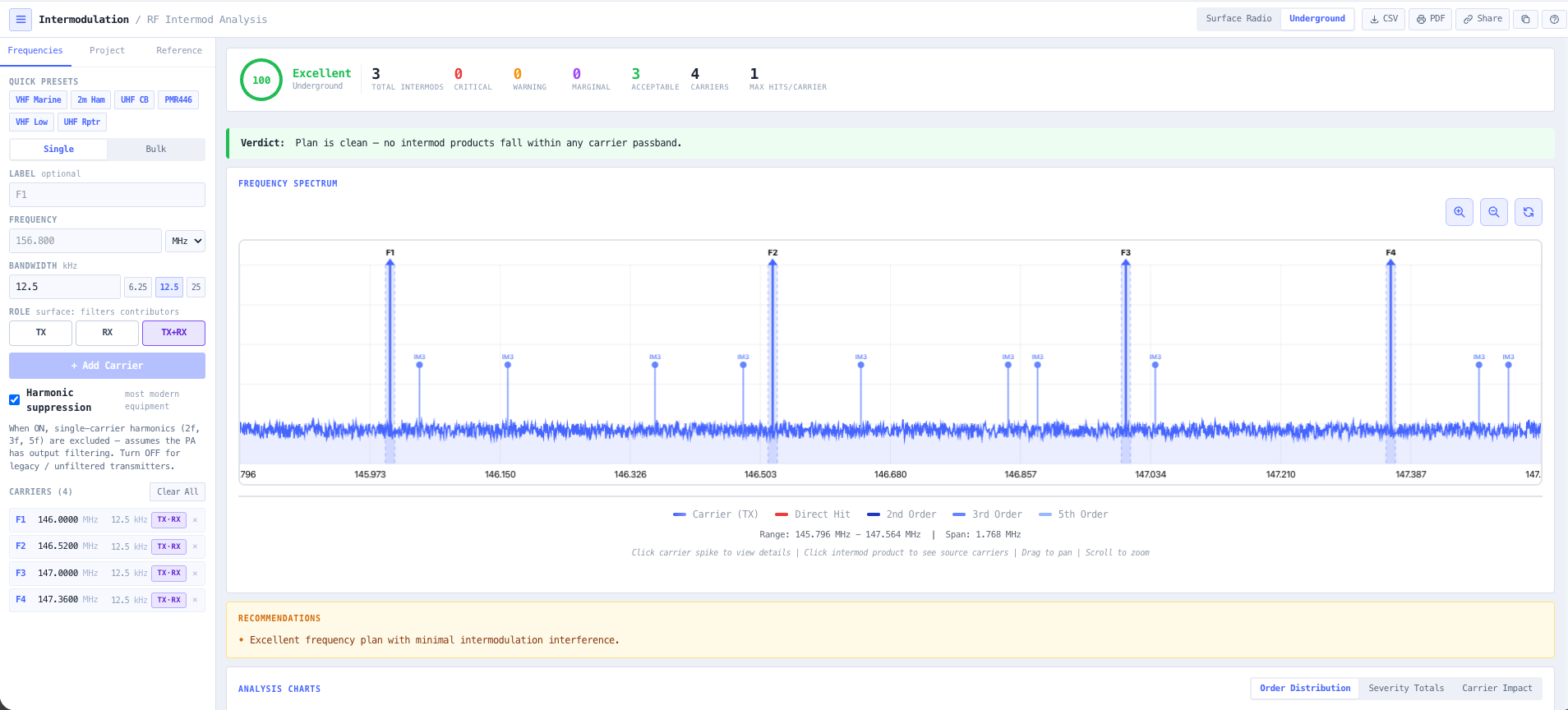The width and height of the screenshot is (1568, 710).
Task: Open the MHz unit dropdown
Action: (185, 241)
